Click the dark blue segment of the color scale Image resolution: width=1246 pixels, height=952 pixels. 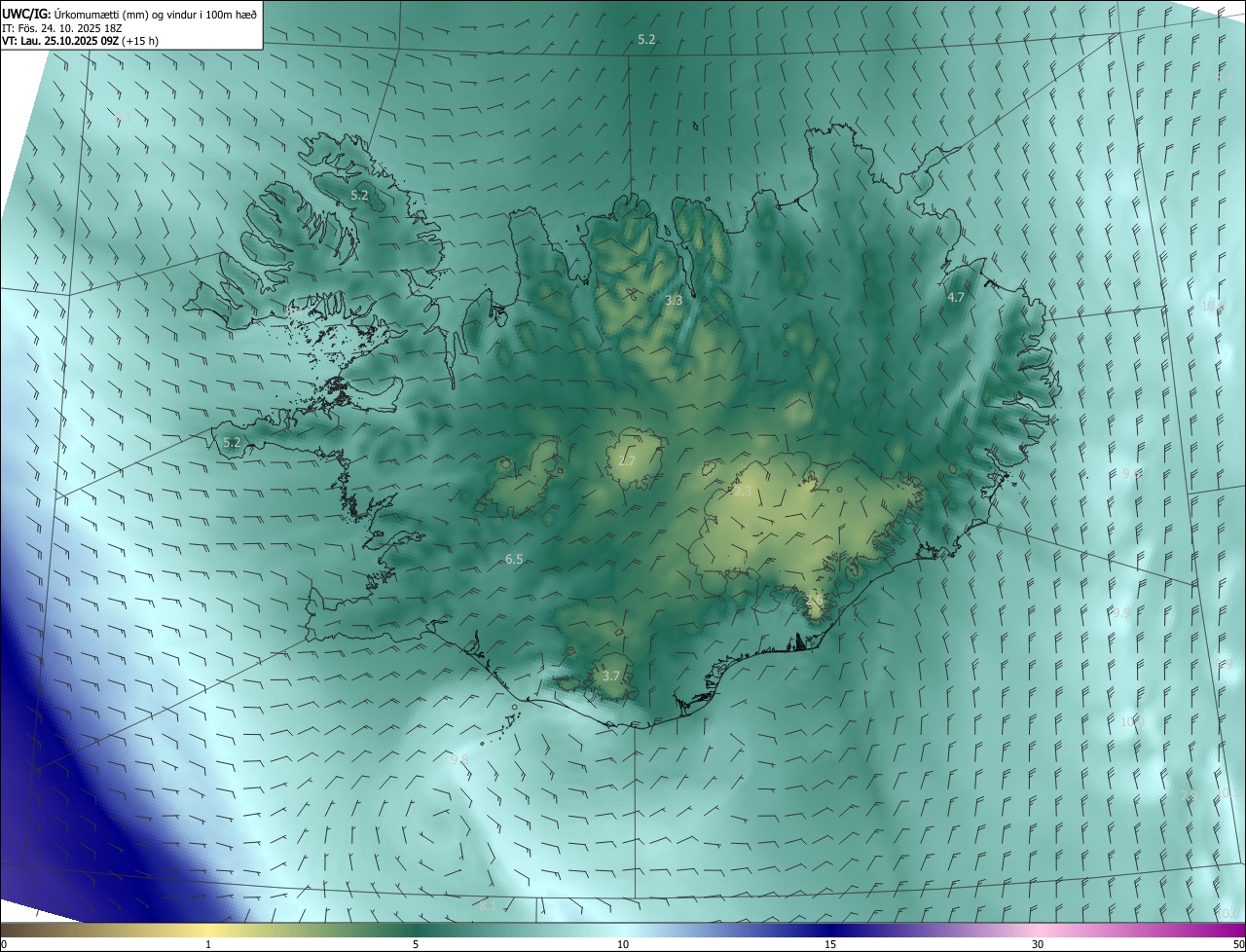point(830,930)
